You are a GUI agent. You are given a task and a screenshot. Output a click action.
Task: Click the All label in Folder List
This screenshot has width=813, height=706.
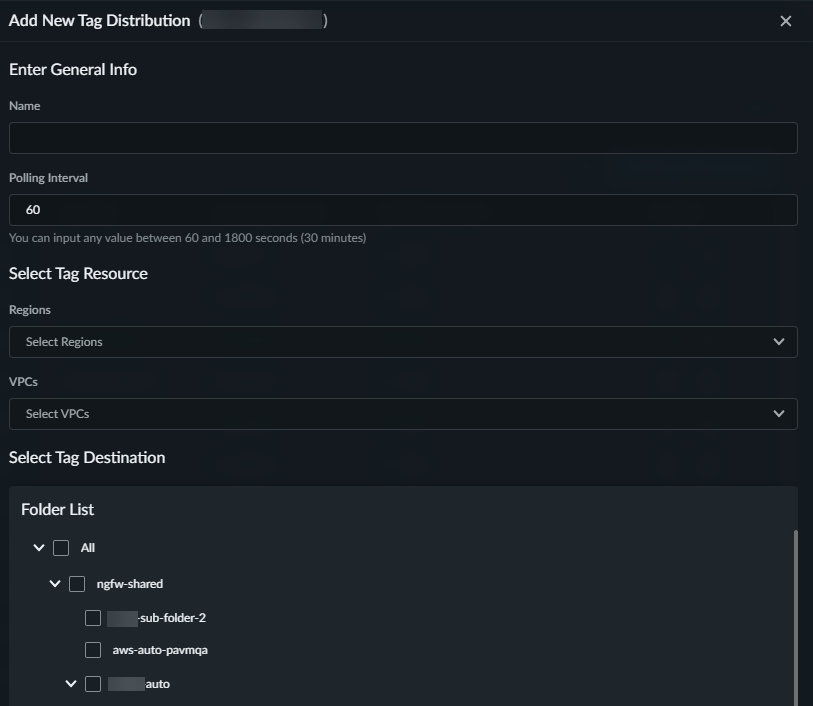coord(88,548)
